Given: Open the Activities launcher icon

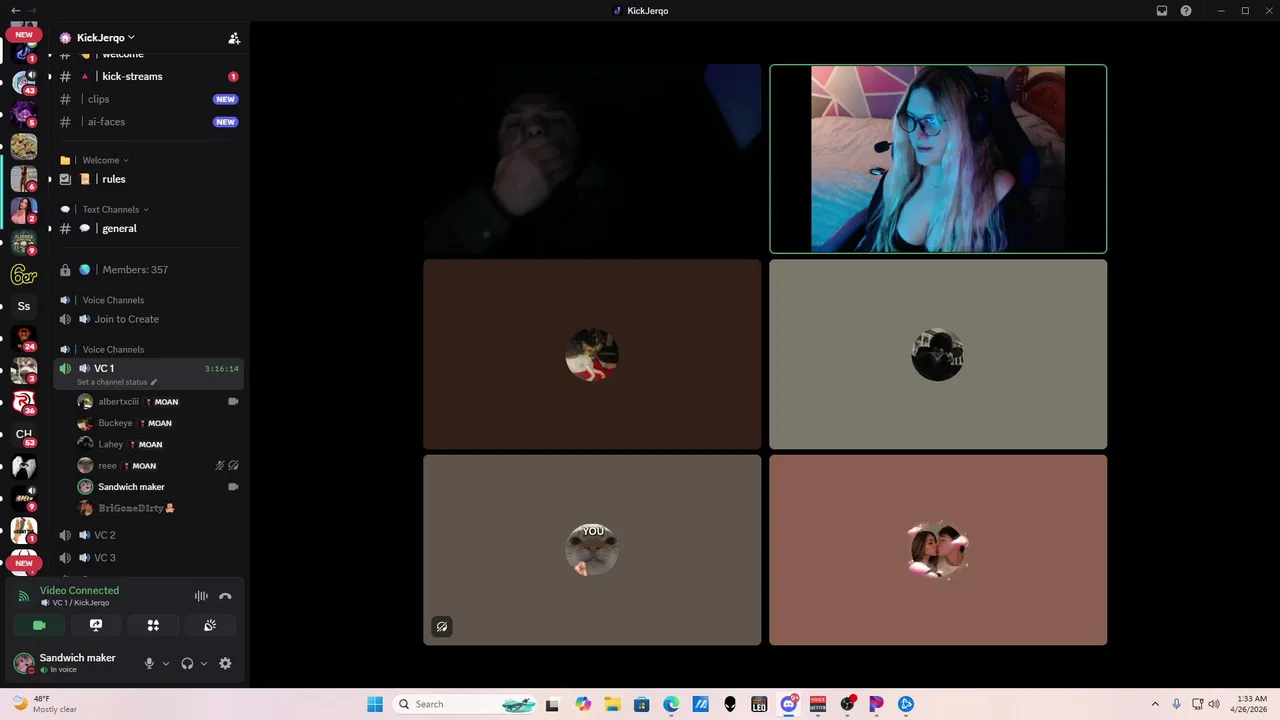Looking at the screenshot, I should (153, 625).
